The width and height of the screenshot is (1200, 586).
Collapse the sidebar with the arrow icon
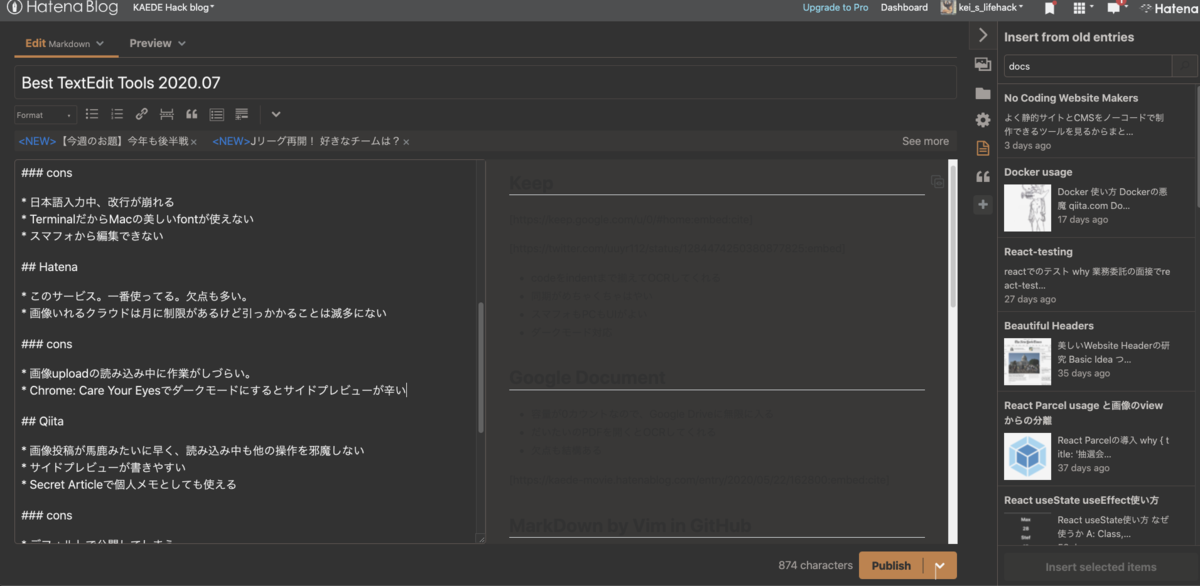[x=983, y=35]
